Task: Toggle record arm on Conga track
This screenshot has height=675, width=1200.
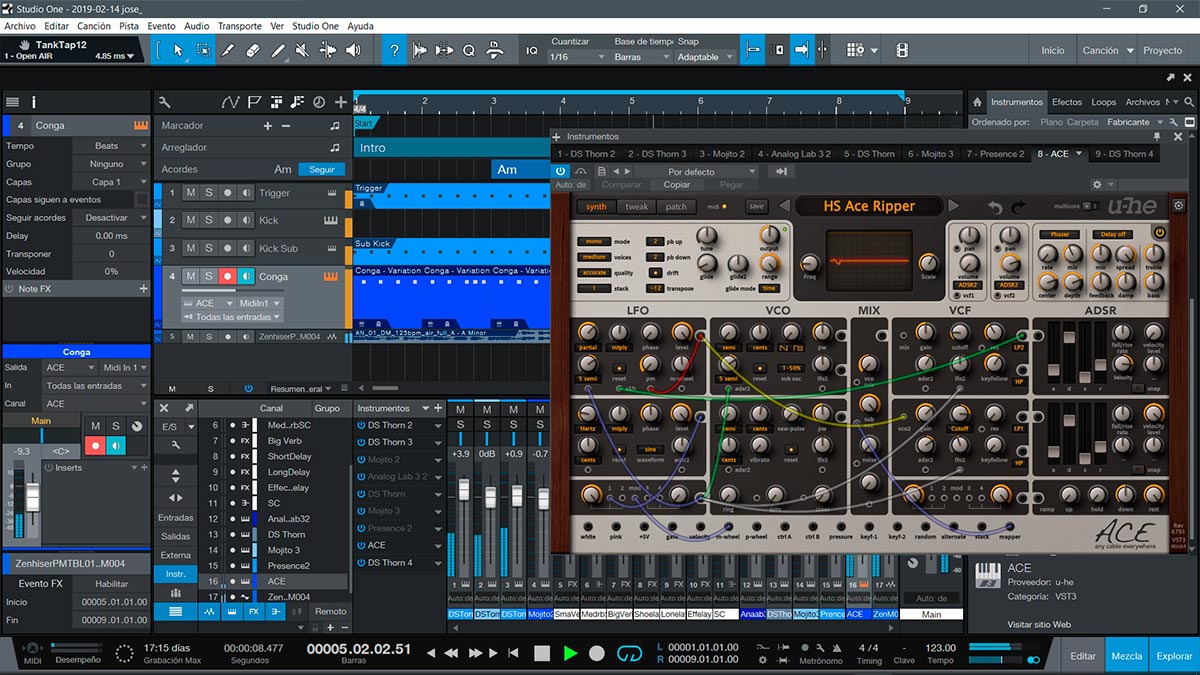Action: (227, 276)
